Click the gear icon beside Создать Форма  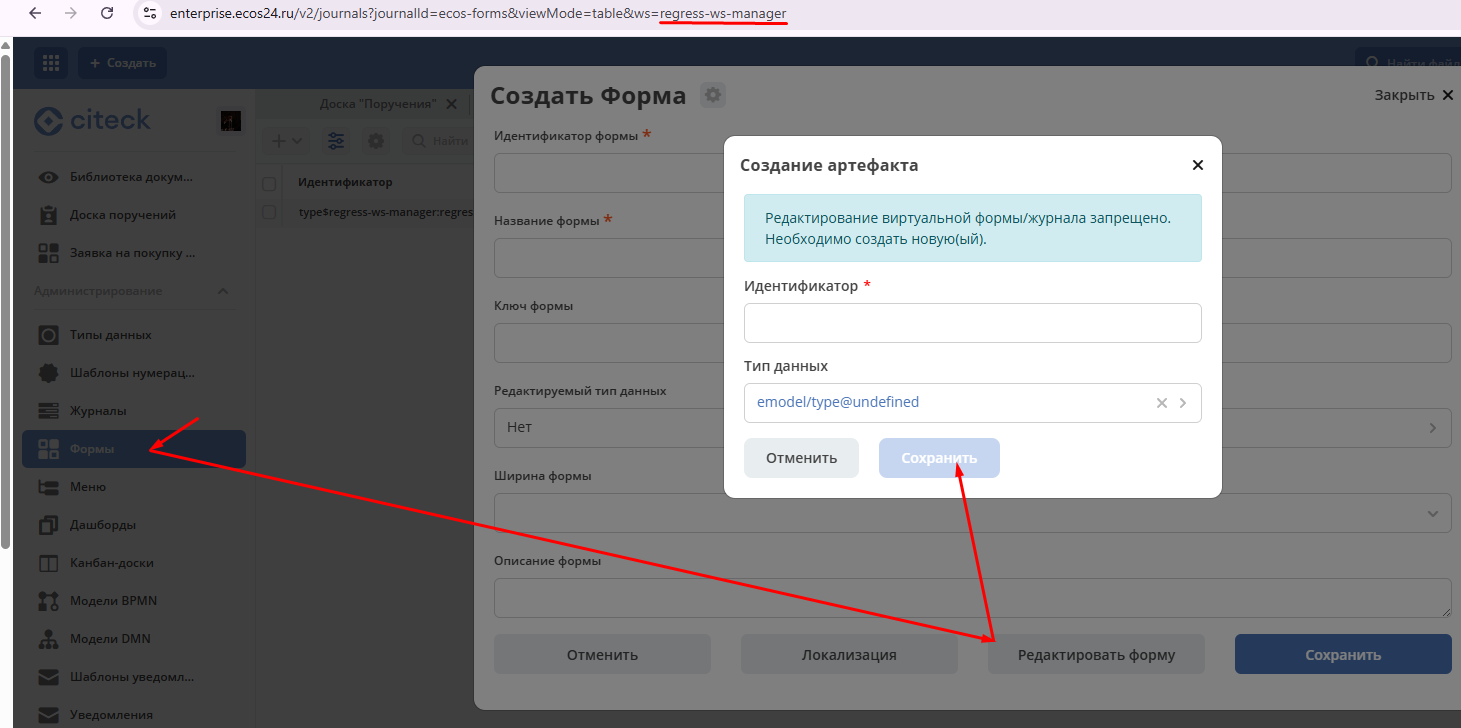coord(712,95)
